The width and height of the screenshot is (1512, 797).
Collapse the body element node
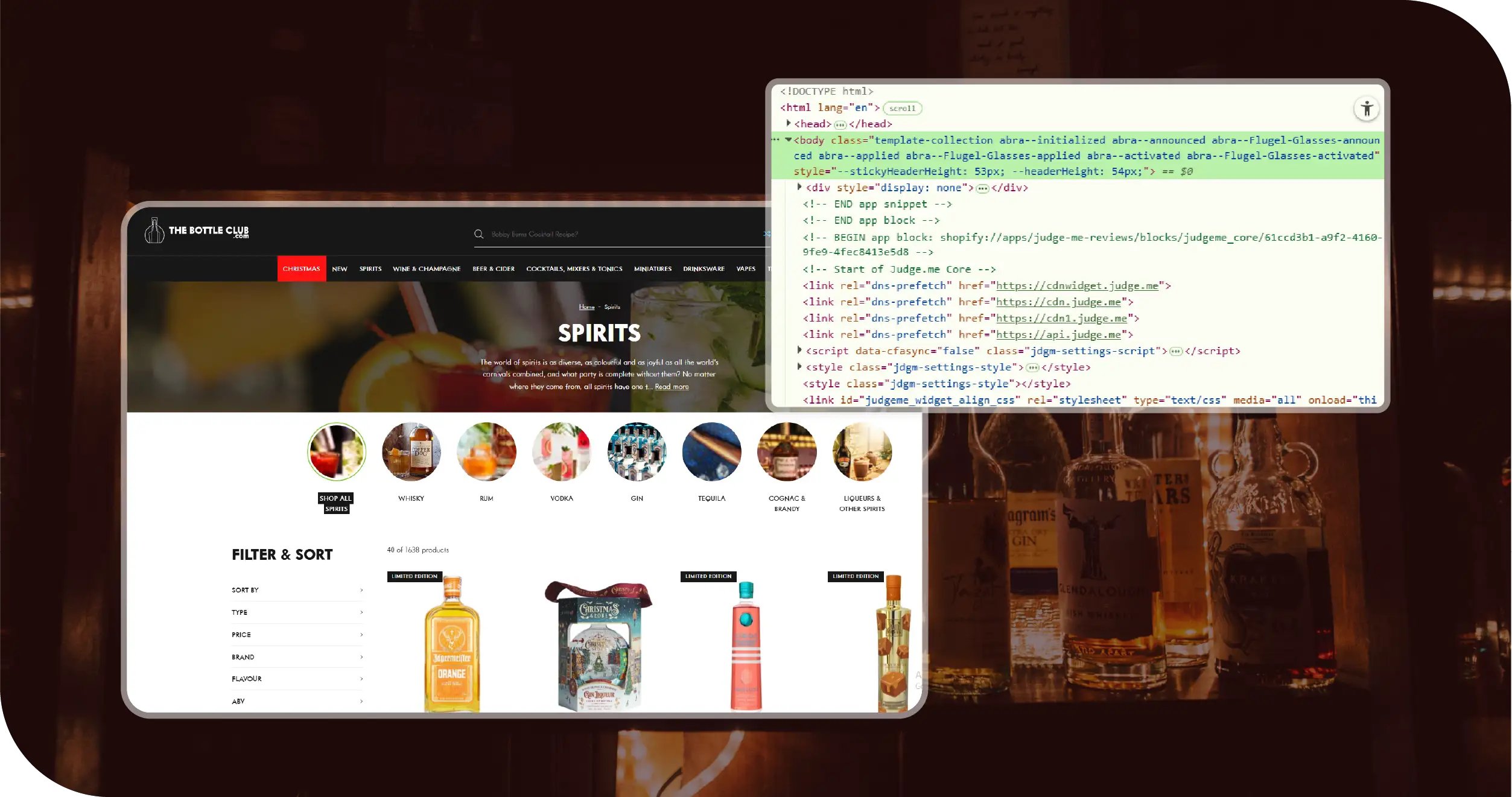click(789, 140)
